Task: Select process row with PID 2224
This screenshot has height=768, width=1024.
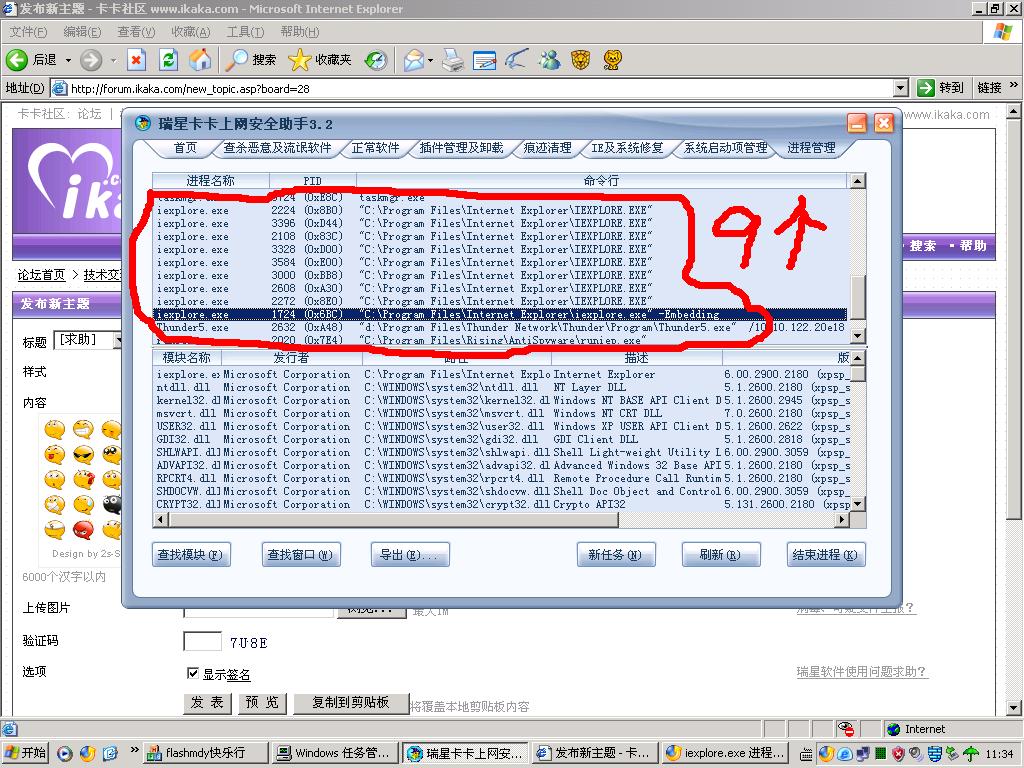Action: coord(502,210)
